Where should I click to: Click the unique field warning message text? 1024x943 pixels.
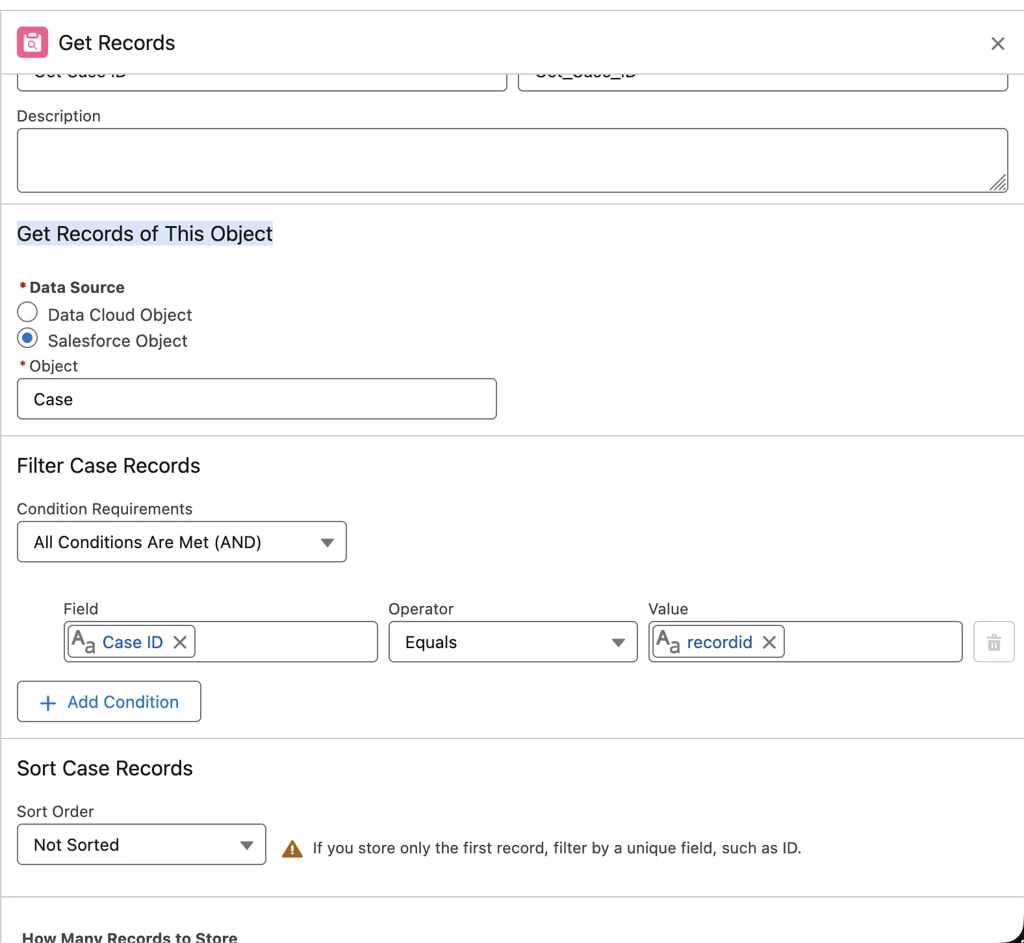[x=556, y=848]
